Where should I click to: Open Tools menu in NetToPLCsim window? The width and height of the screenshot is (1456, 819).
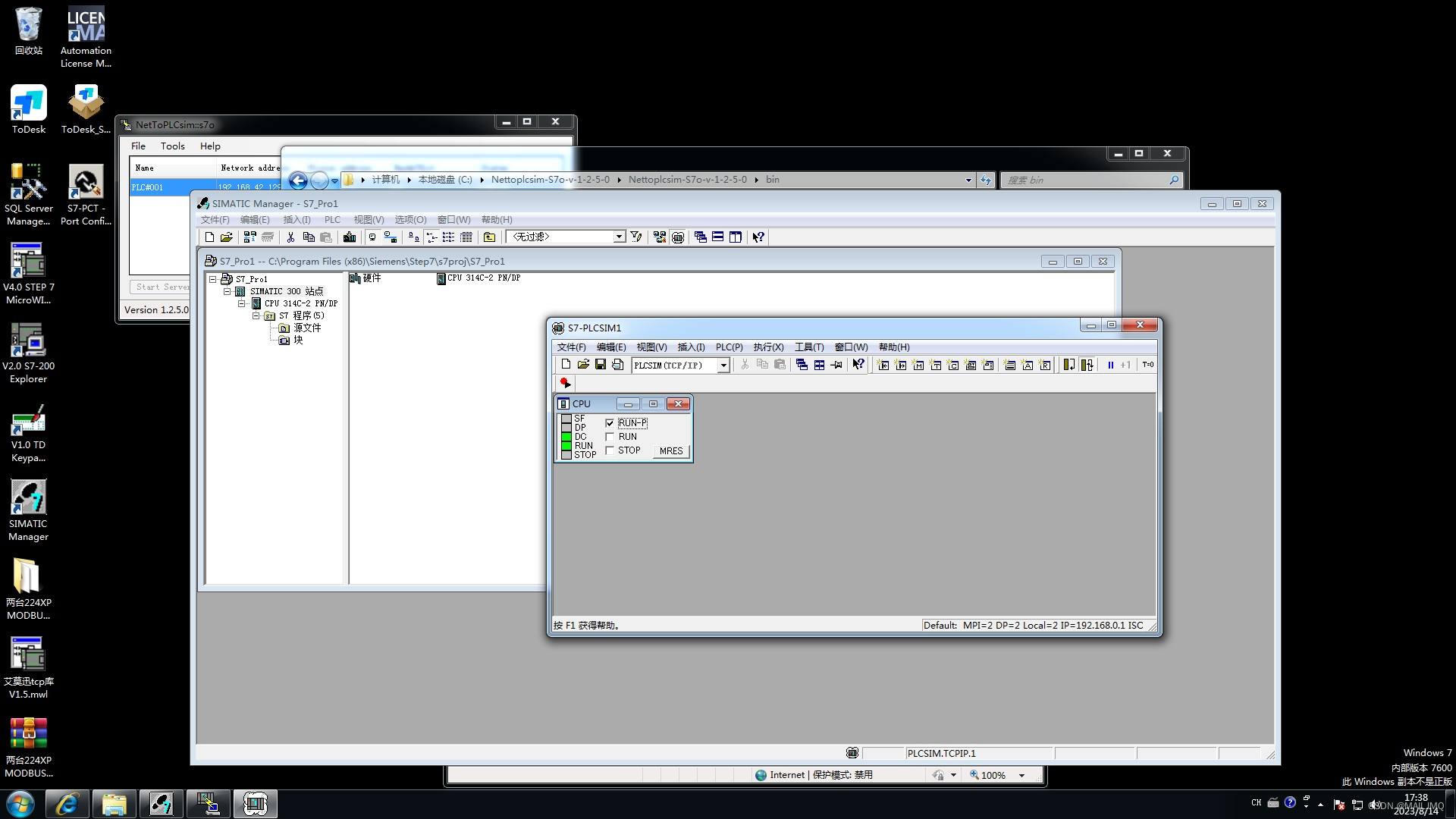172,146
